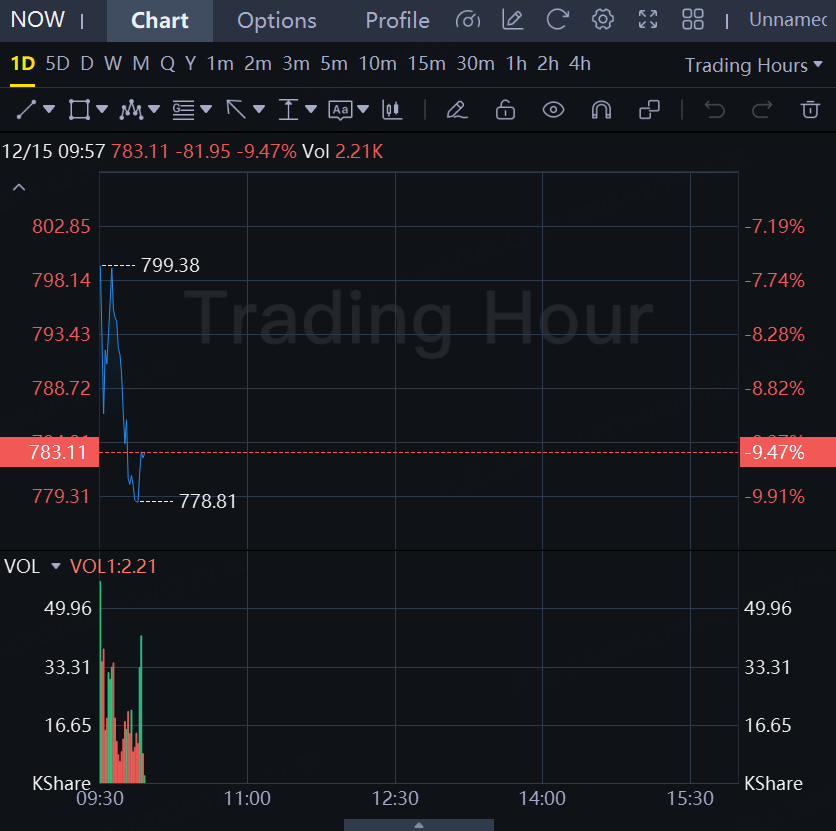Image resolution: width=836 pixels, height=831 pixels.
Task: Toggle the magnet snap mode
Action: tap(601, 110)
